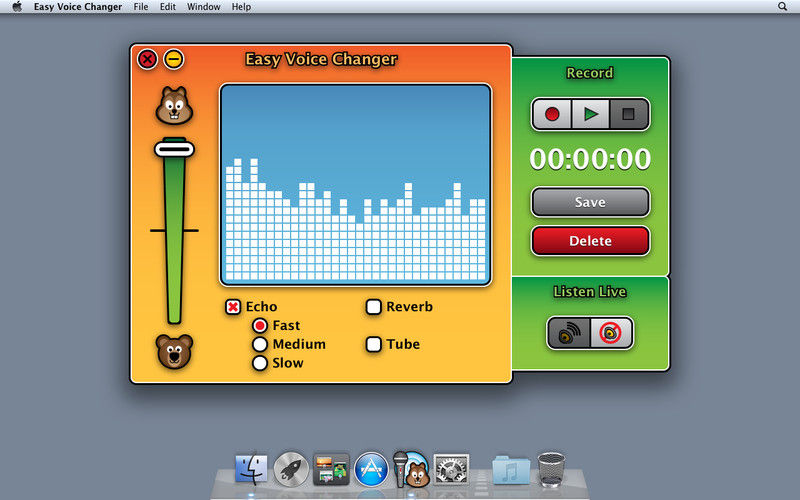Open the Apple menu

pyautogui.click(x=17, y=7)
